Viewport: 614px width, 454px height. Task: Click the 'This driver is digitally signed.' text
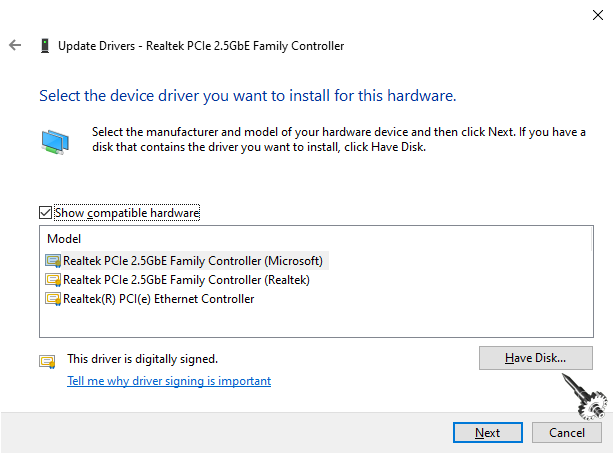(143, 359)
